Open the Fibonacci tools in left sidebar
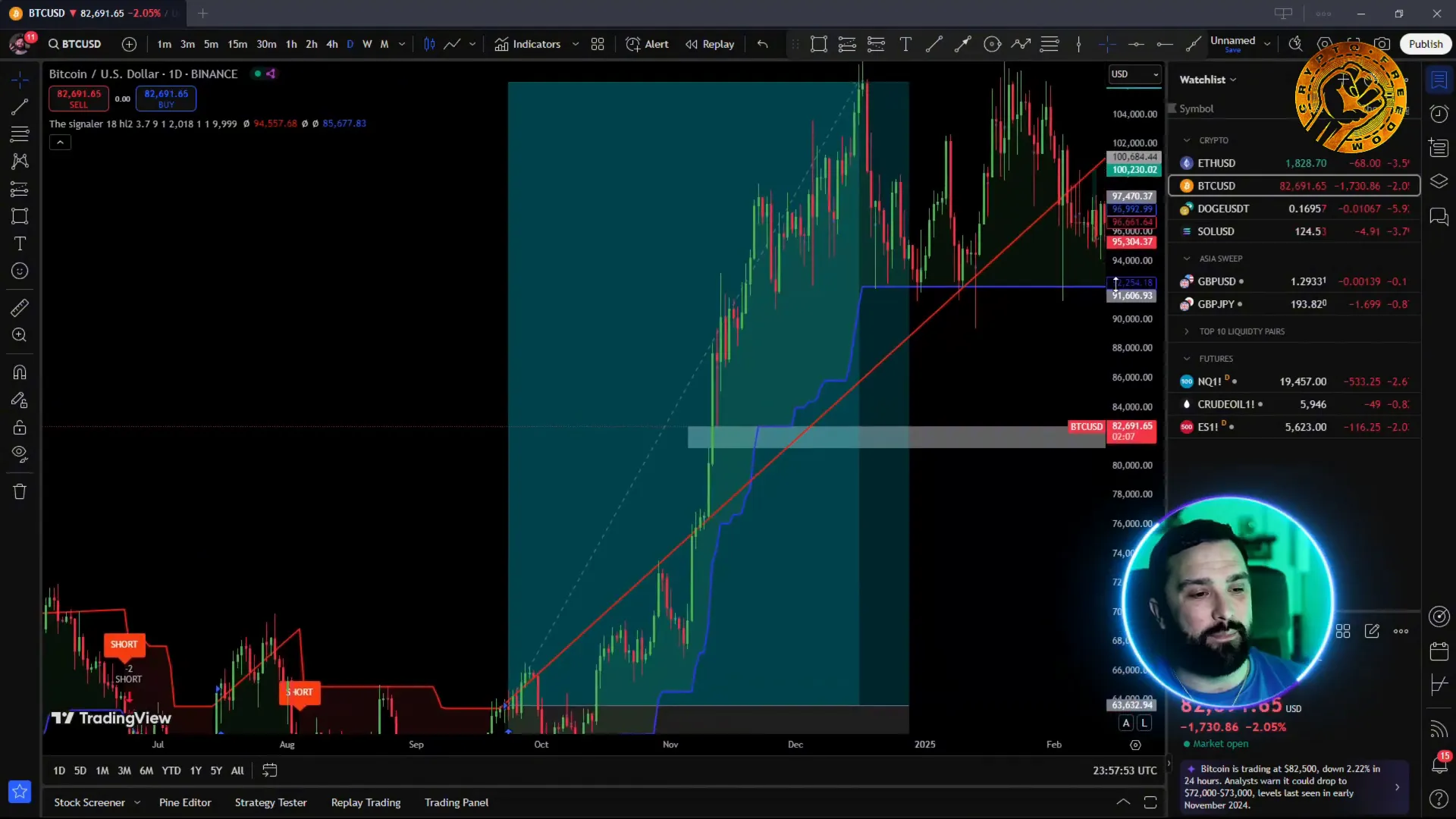1456x819 pixels. 20,134
